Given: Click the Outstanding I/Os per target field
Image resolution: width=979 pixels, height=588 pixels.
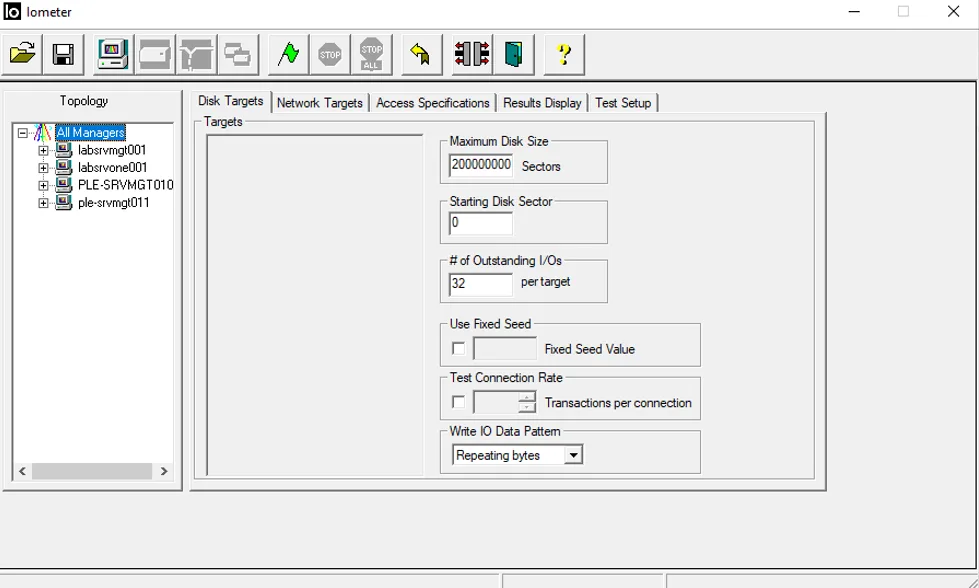Looking at the screenshot, I should 481,283.
